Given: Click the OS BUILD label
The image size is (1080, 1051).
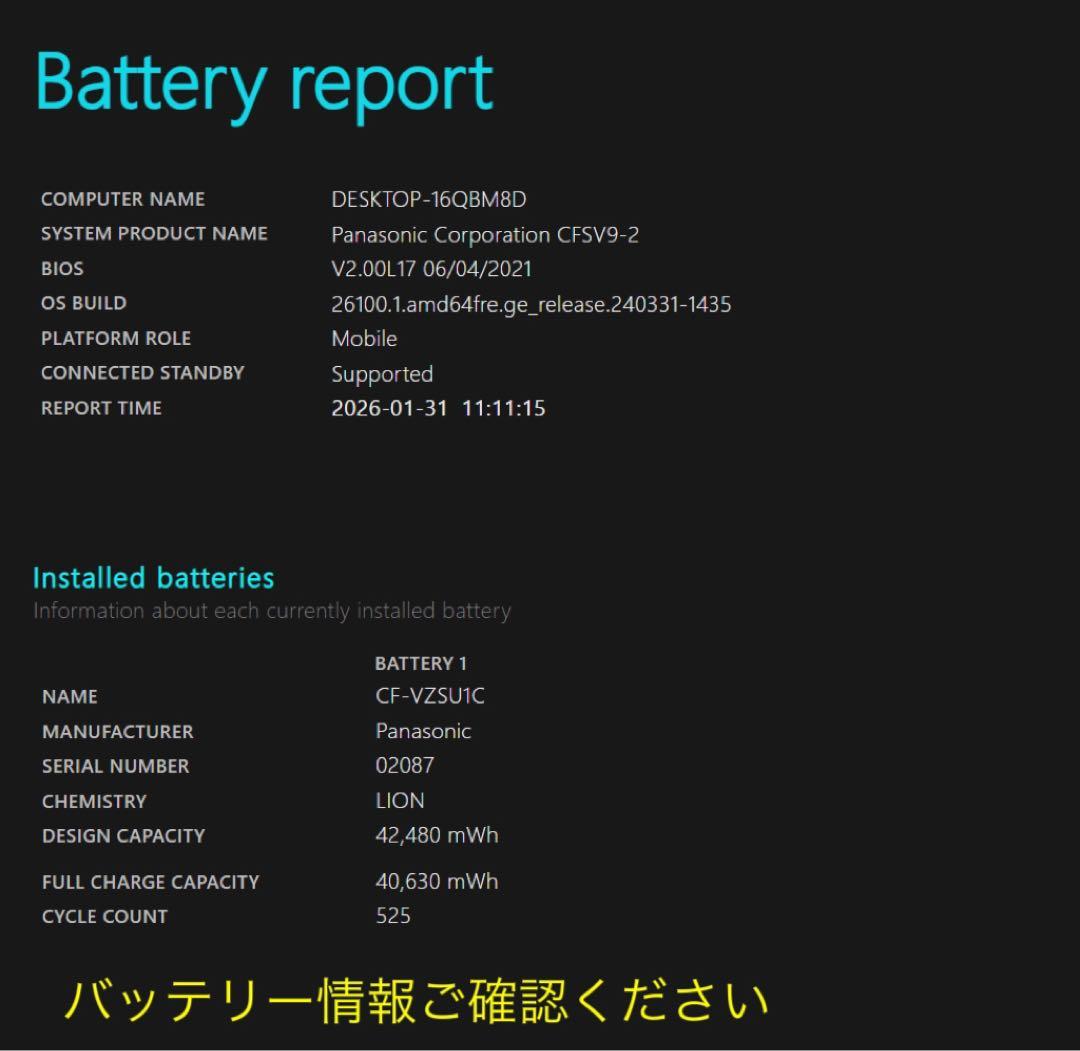Looking at the screenshot, I should (x=84, y=302).
